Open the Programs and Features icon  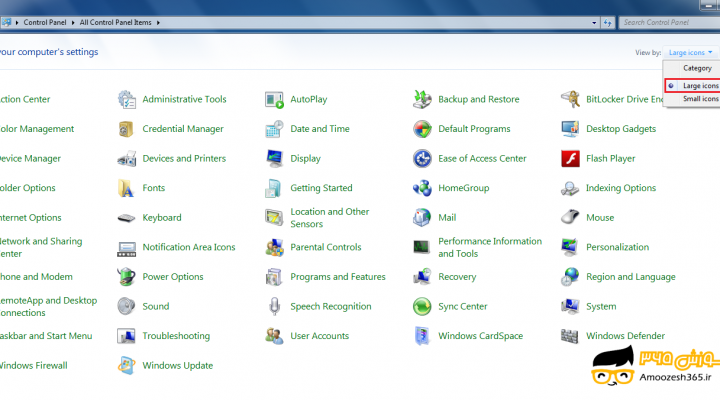click(274, 277)
